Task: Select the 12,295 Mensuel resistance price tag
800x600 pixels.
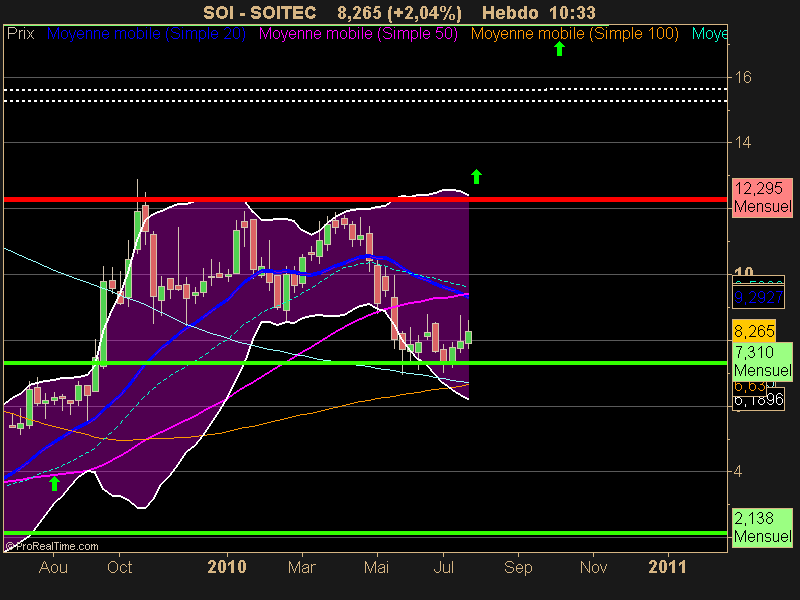Action: [762, 198]
